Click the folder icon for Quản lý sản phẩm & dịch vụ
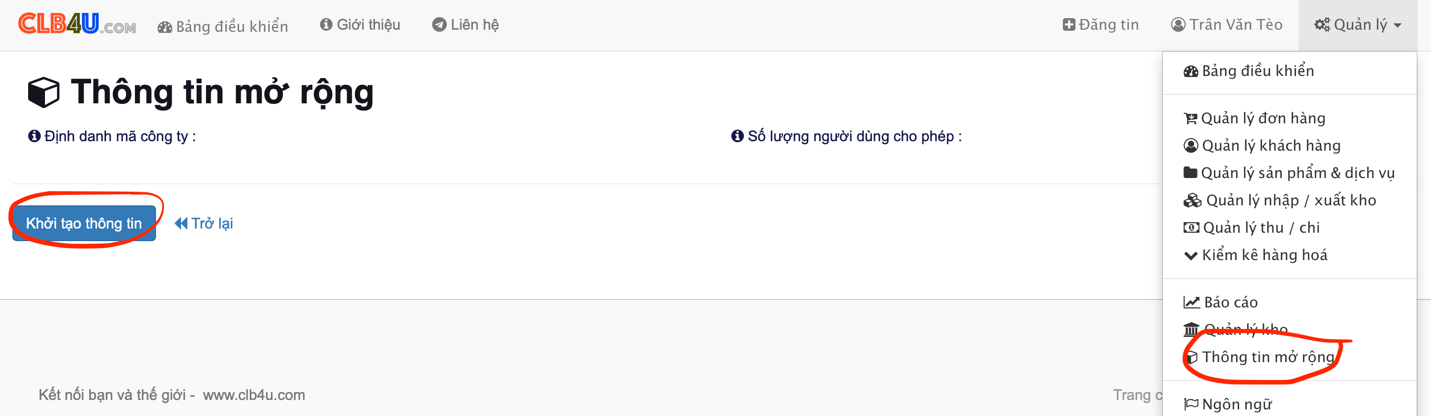The image size is (1431, 416). [1190, 173]
